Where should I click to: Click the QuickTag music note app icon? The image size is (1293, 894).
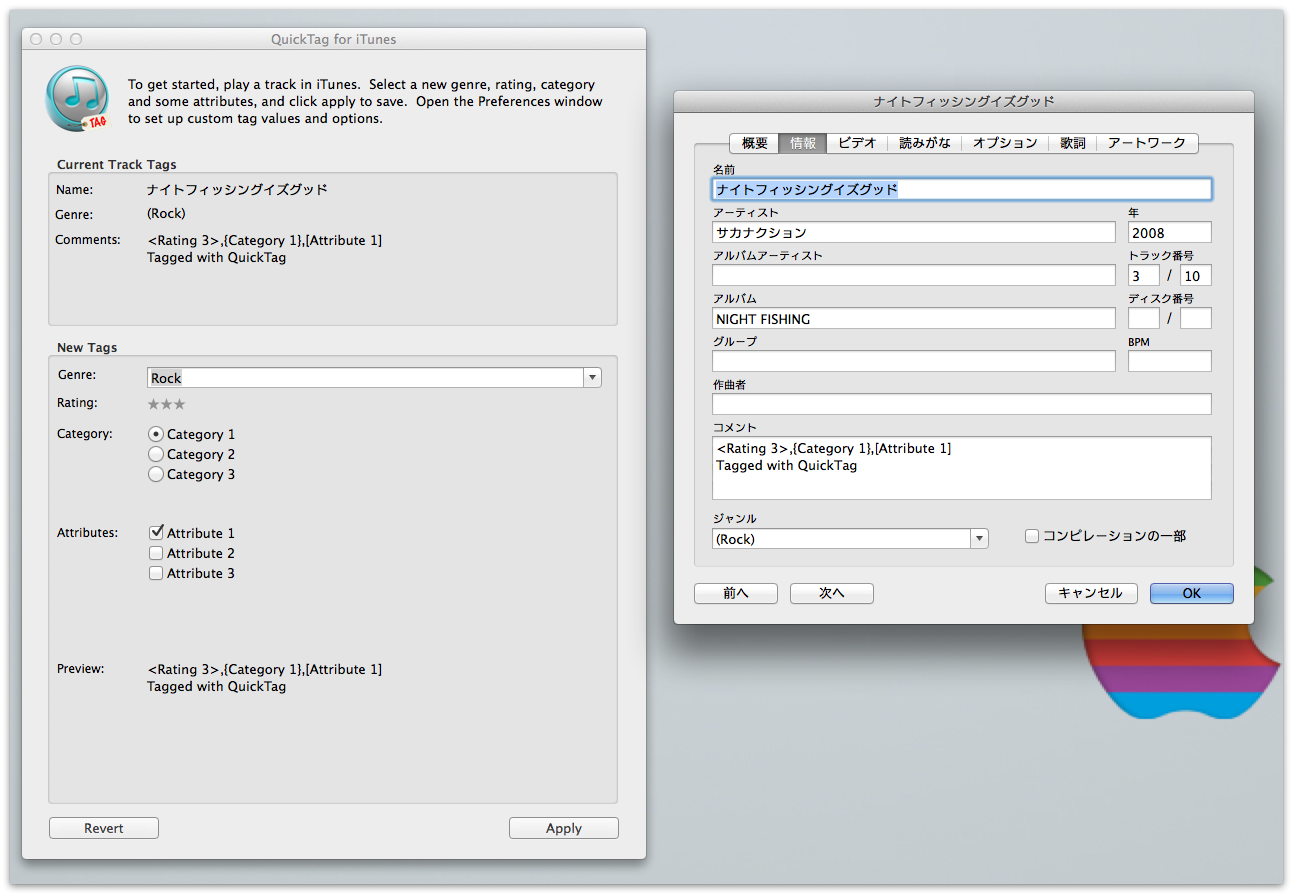(x=77, y=100)
